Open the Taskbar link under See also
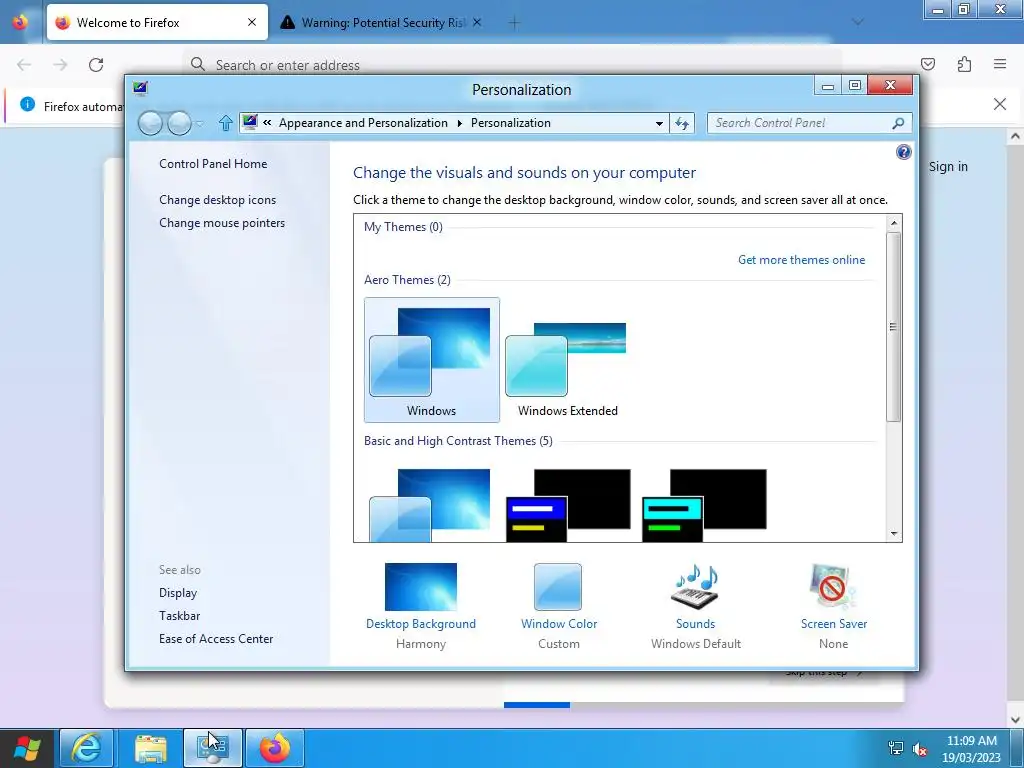The height and width of the screenshot is (768, 1024). click(x=180, y=616)
